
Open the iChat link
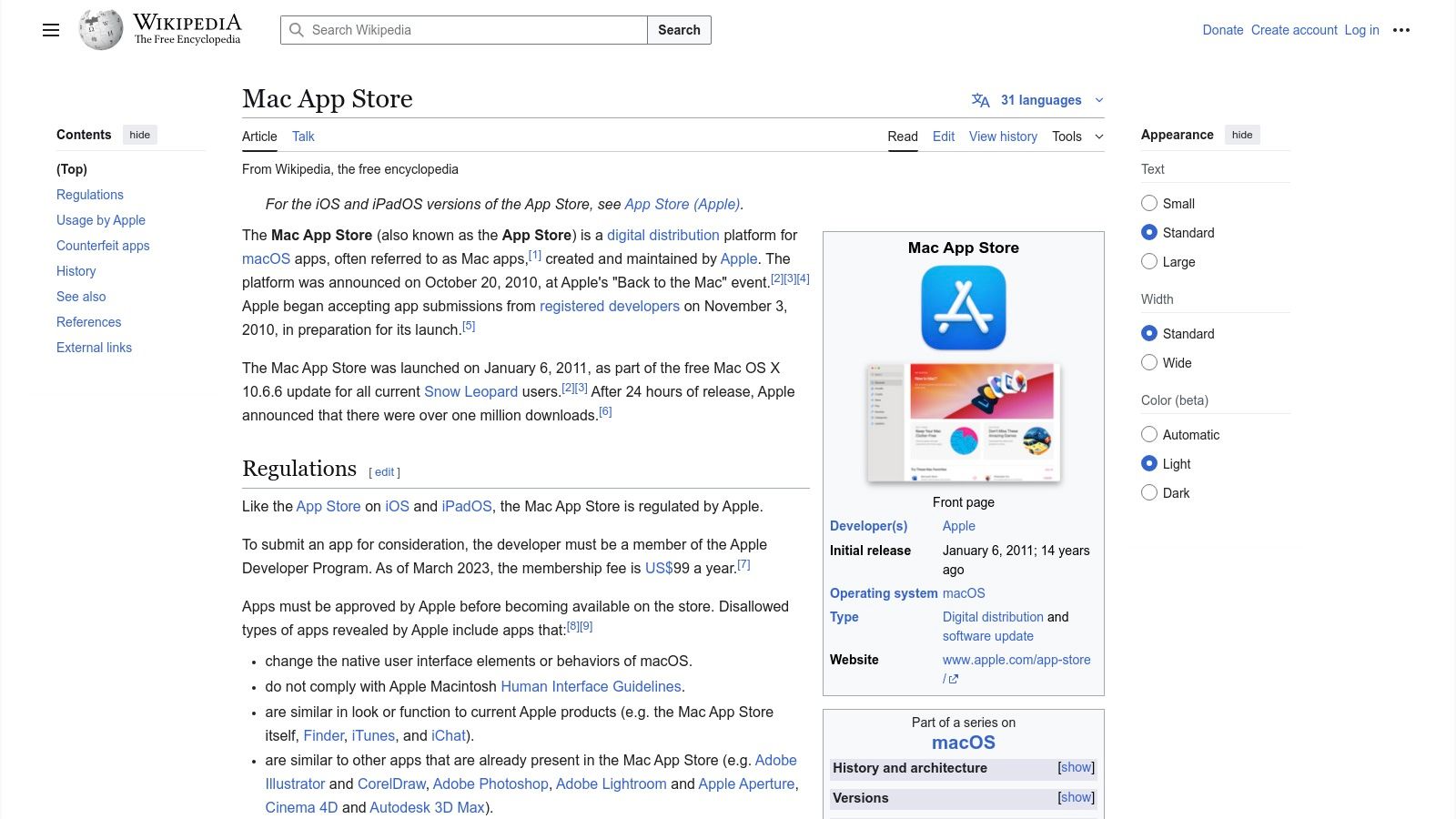pos(449,735)
